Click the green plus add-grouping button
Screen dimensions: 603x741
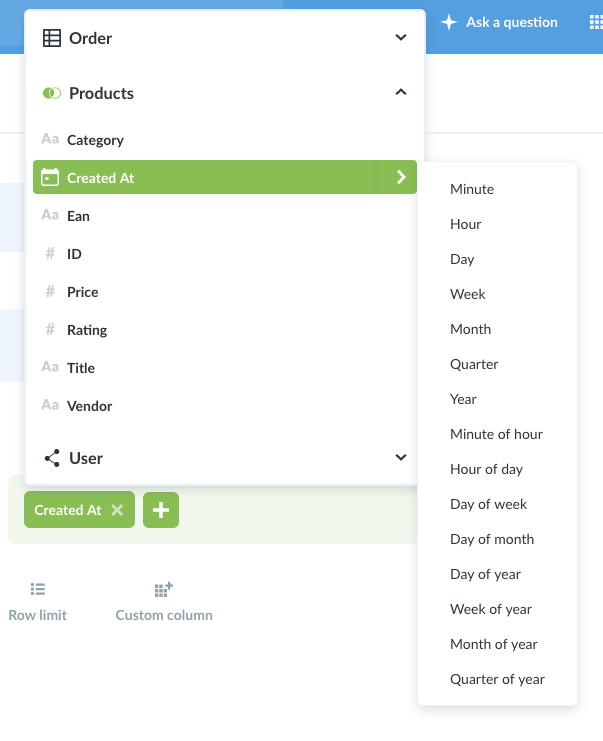[161, 510]
